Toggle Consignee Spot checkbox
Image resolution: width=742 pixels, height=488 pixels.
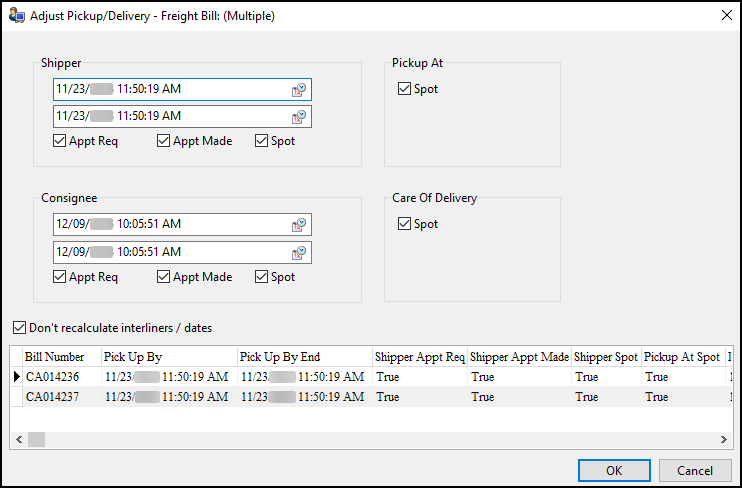pyautogui.click(x=262, y=277)
